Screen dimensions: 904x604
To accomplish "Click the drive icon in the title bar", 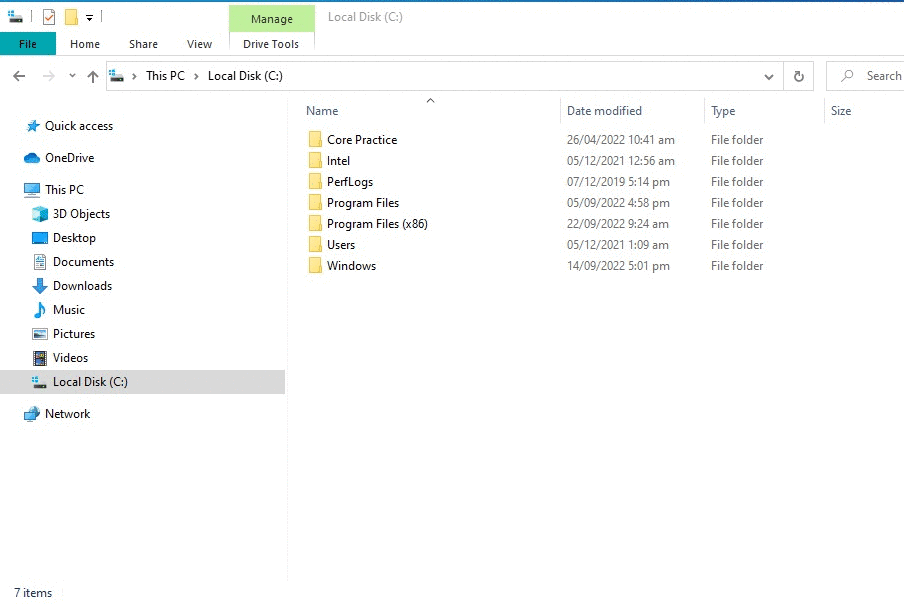I will click(16, 17).
